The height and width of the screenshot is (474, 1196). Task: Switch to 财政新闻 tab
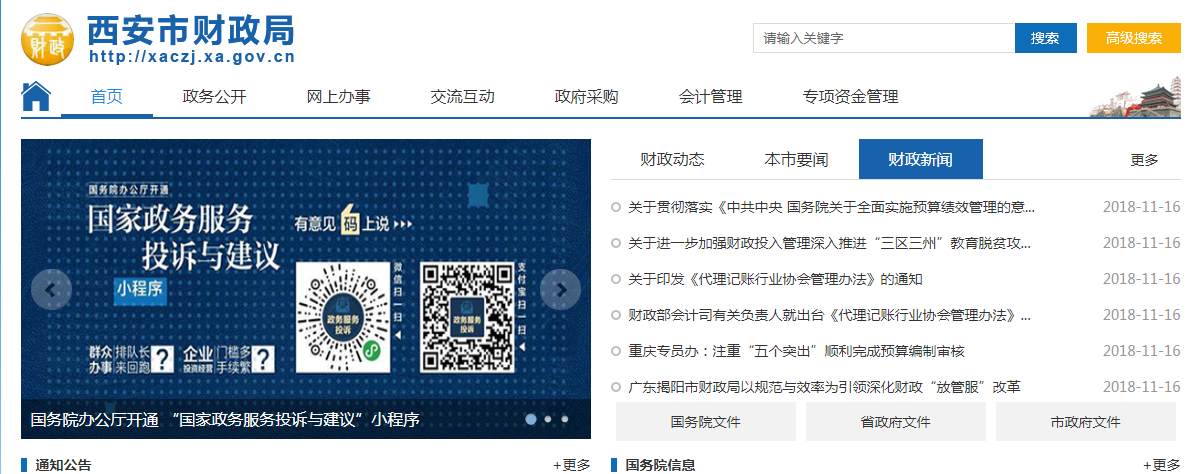(x=921, y=160)
